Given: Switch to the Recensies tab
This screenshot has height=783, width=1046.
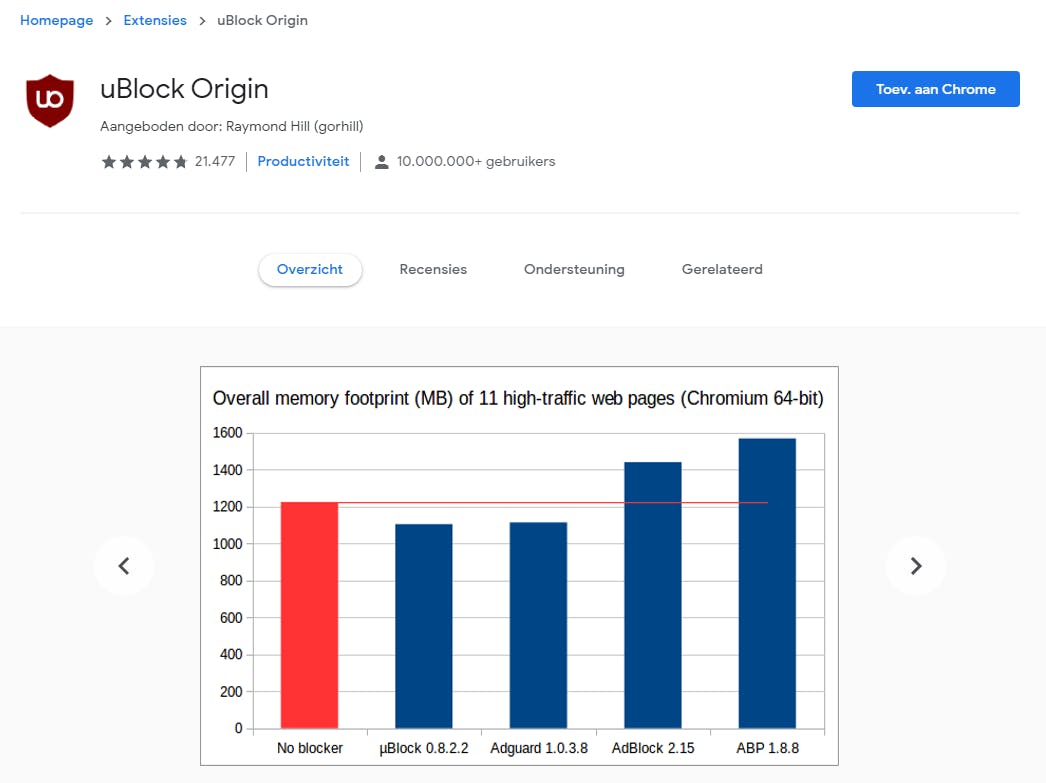Looking at the screenshot, I should click(433, 269).
